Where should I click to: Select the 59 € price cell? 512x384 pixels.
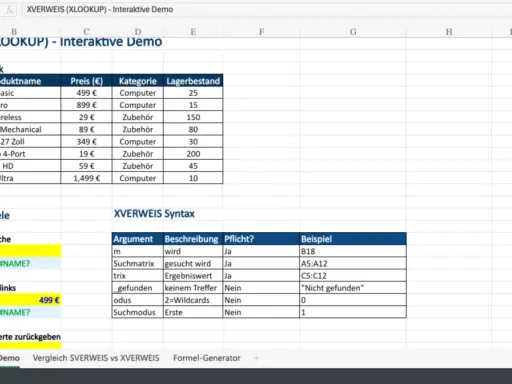pyautogui.click(x=86, y=166)
